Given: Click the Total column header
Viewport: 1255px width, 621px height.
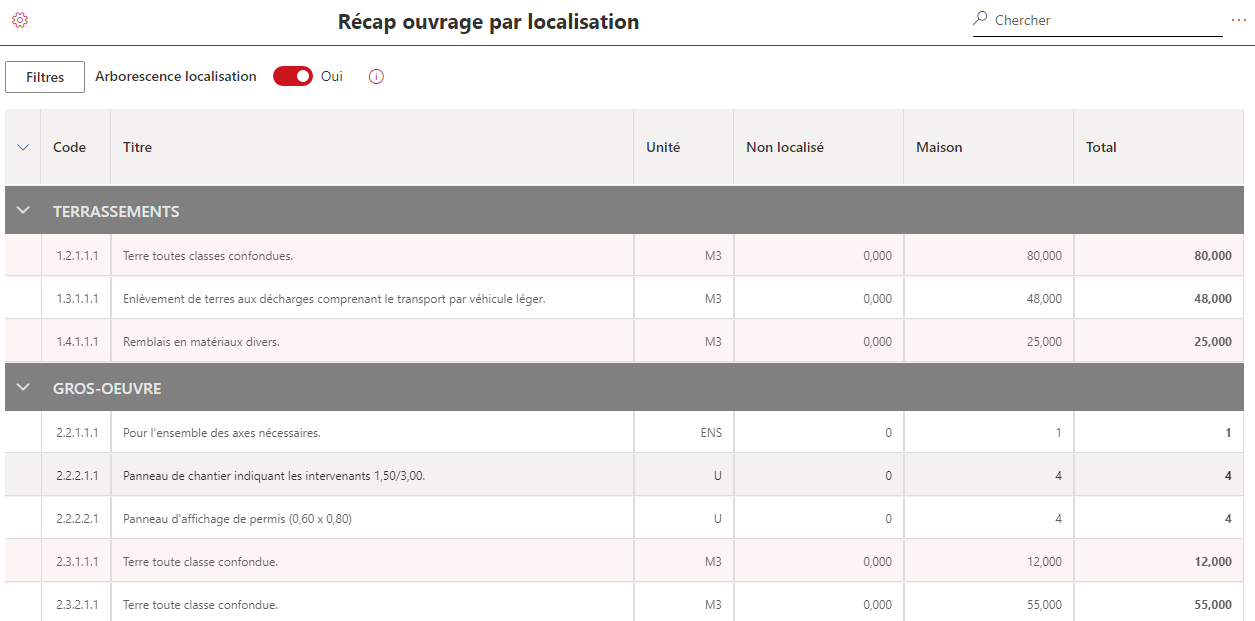Looking at the screenshot, I should (x=1101, y=147).
